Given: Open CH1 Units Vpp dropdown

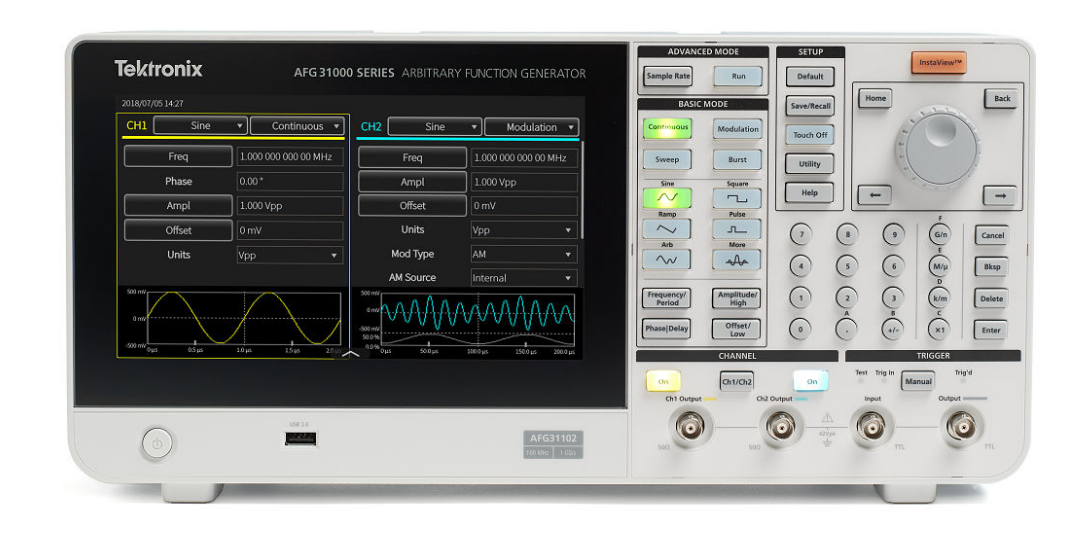Looking at the screenshot, I should pos(290,255).
